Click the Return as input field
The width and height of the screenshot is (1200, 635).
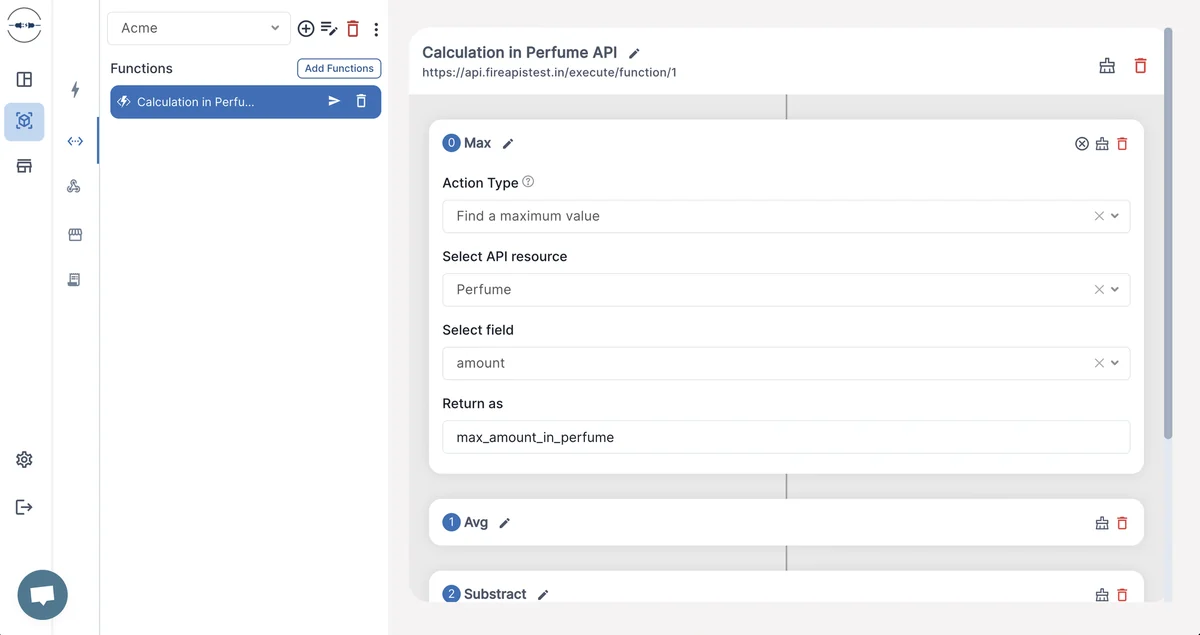pyautogui.click(x=786, y=437)
